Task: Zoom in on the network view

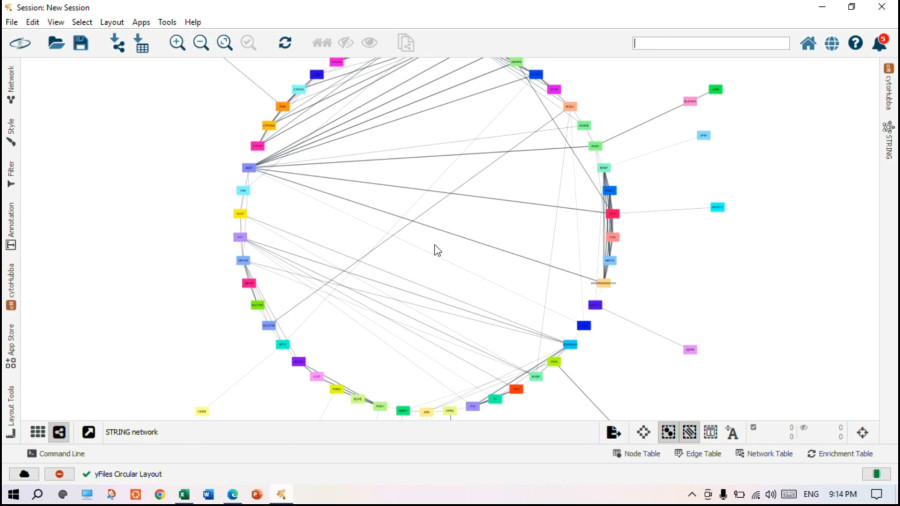Action: pos(177,43)
